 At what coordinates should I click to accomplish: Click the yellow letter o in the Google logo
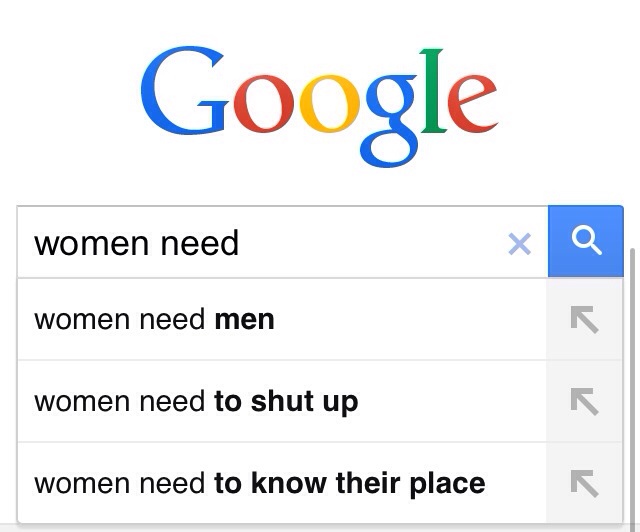tap(329, 104)
